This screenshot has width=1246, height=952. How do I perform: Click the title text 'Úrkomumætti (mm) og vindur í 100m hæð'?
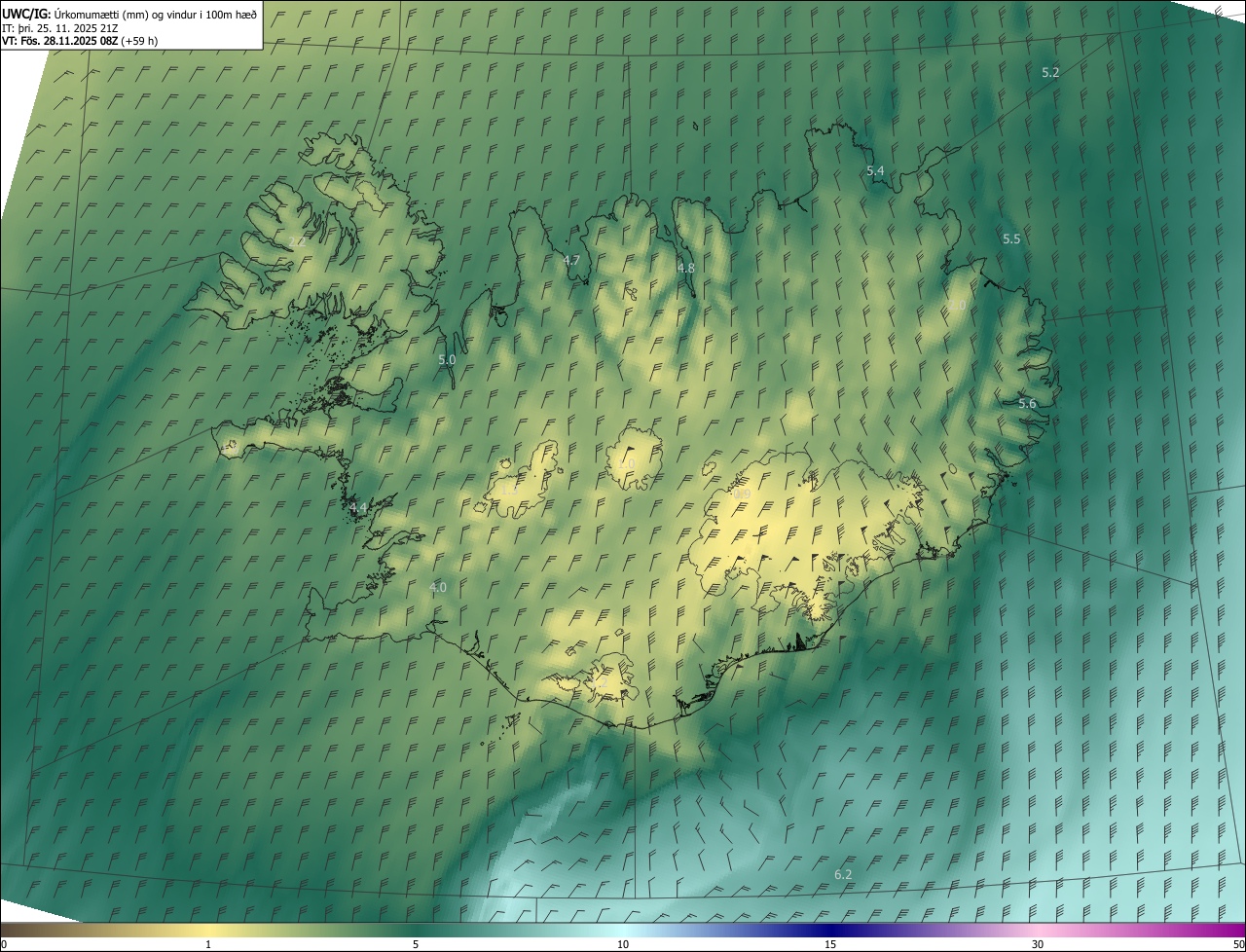(x=155, y=14)
